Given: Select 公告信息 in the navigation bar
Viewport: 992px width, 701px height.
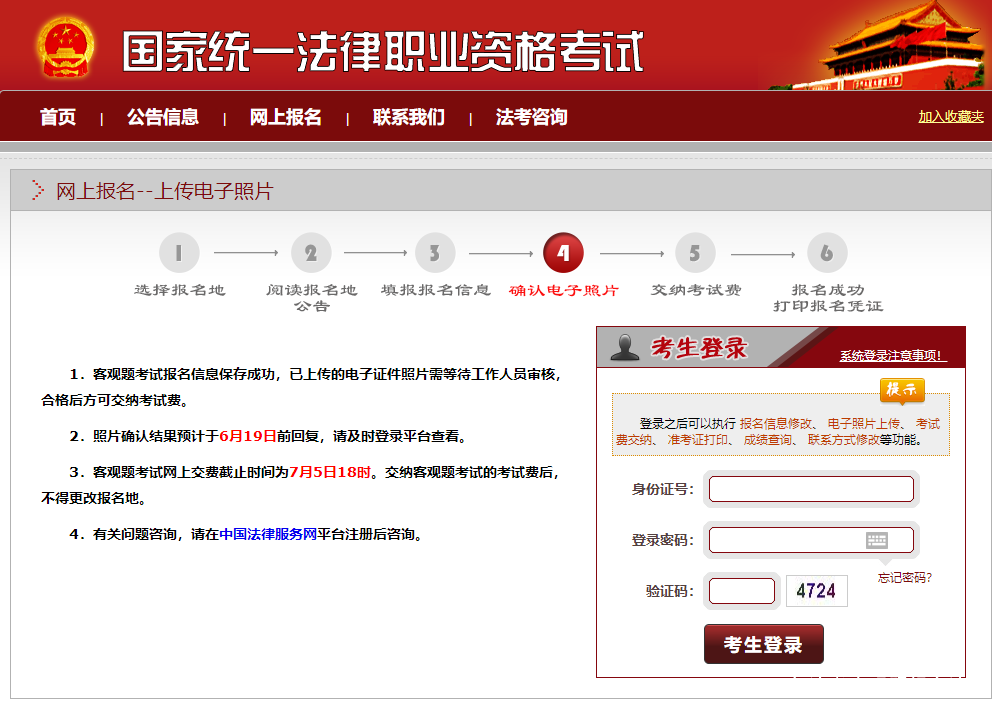Looking at the screenshot, I should click(162, 116).
